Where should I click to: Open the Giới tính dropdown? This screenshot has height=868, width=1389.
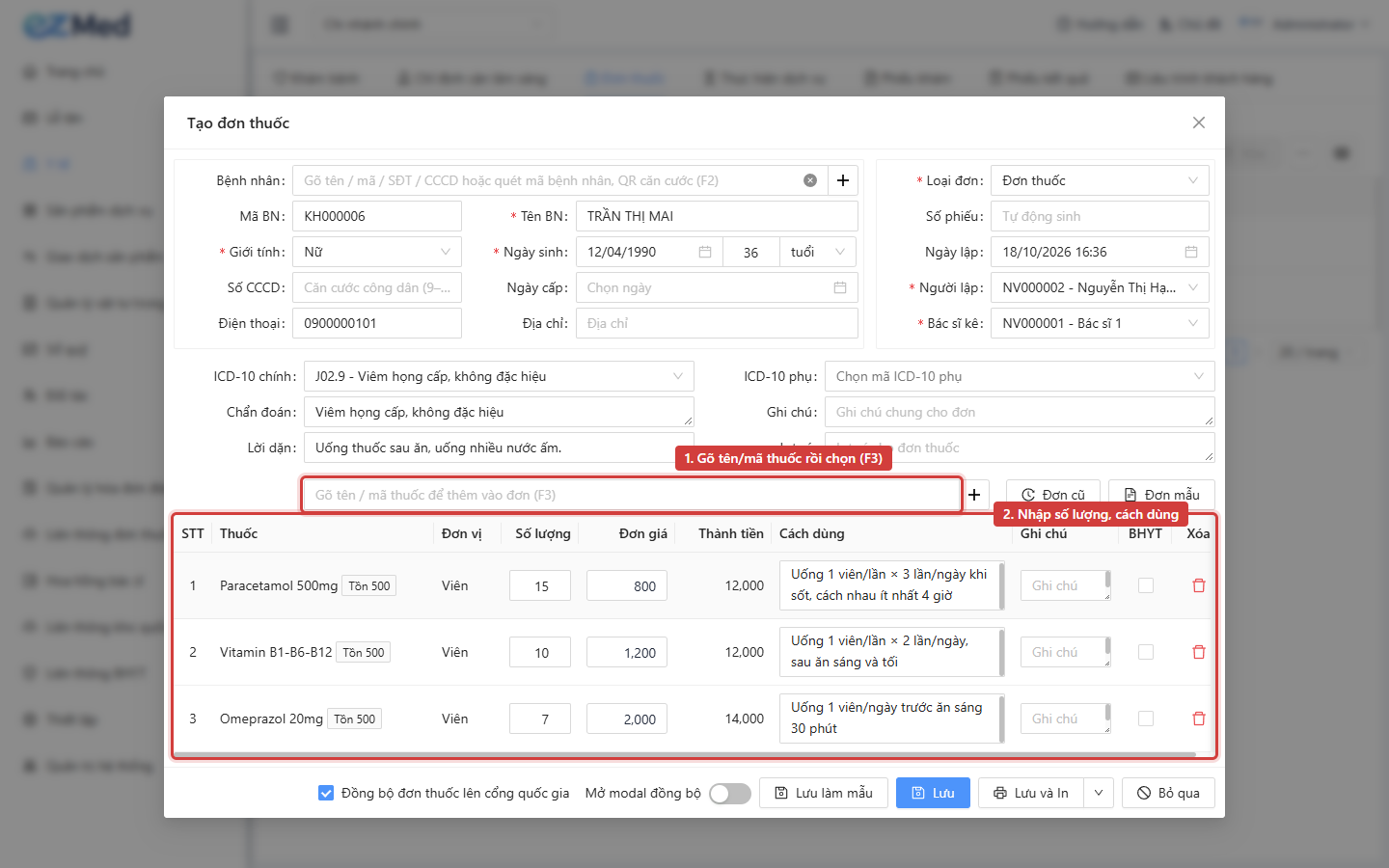click(377, 252)
